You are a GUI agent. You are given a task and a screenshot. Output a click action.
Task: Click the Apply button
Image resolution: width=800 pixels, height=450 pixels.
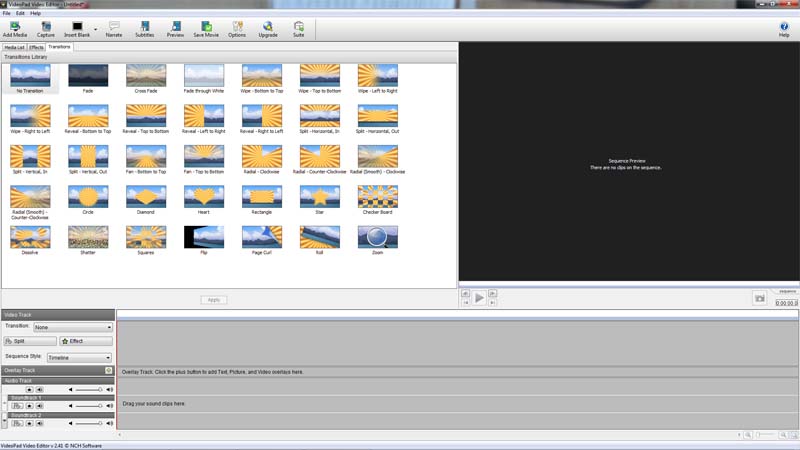(214, 300)
